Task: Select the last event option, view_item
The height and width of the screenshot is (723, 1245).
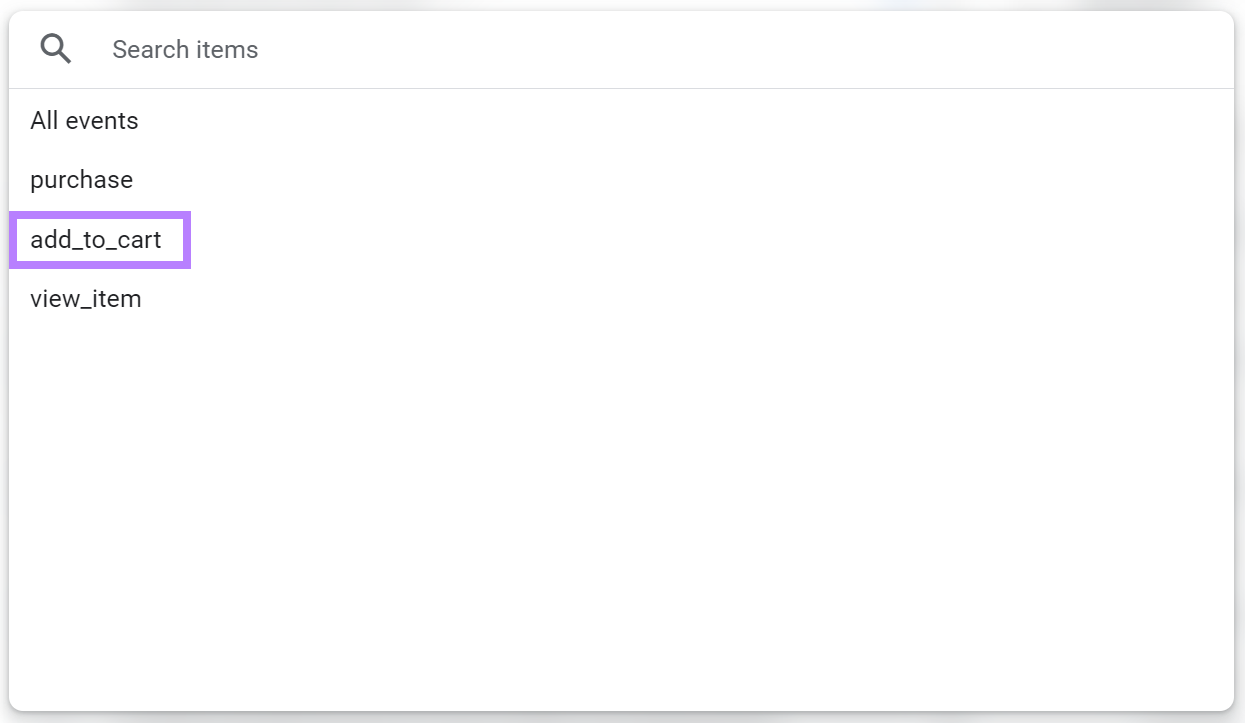Action: pyautogui.click(x=86, y=298)
